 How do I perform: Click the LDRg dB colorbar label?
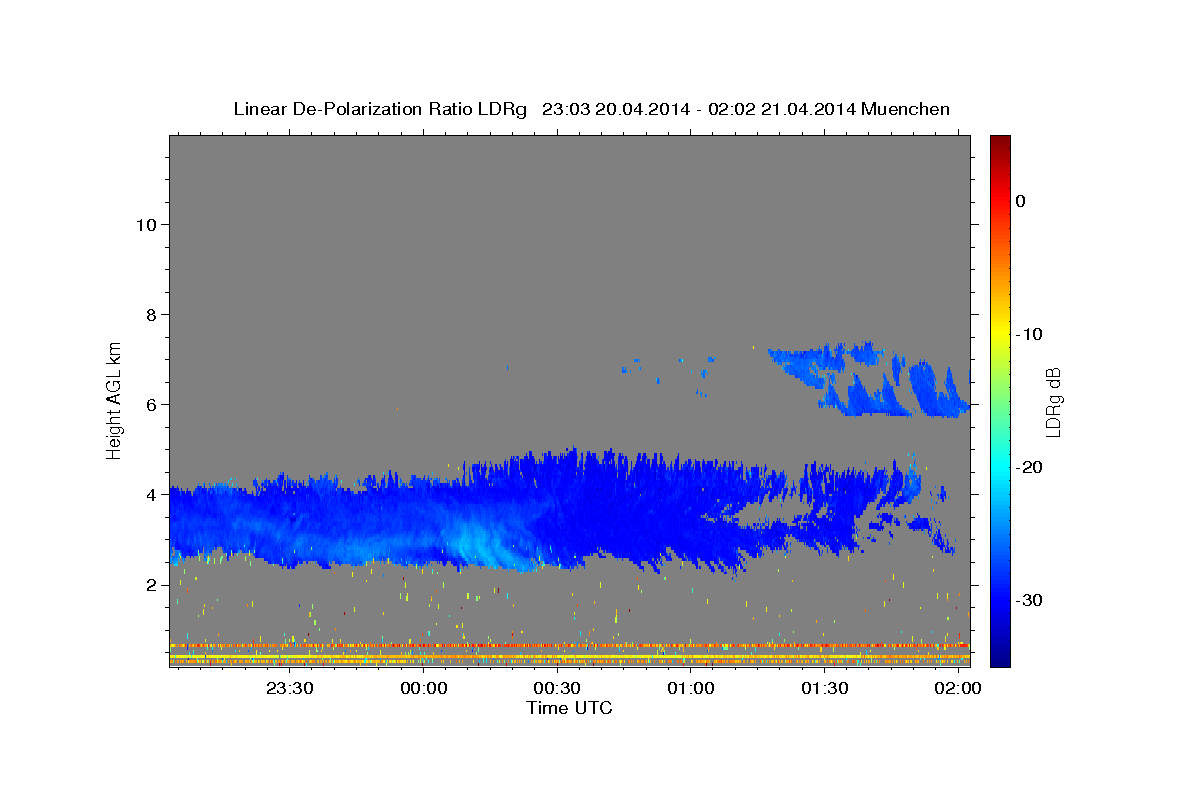point(1053,401)
